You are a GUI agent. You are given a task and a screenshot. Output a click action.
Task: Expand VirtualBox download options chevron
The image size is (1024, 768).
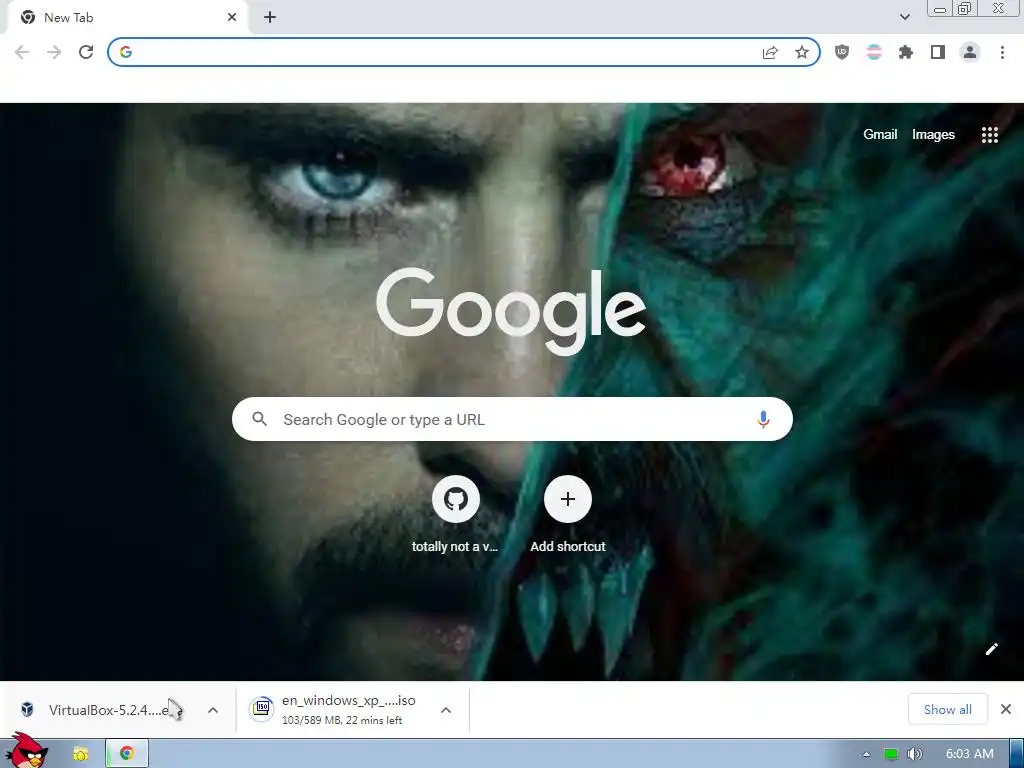click(x=213, y=710)
